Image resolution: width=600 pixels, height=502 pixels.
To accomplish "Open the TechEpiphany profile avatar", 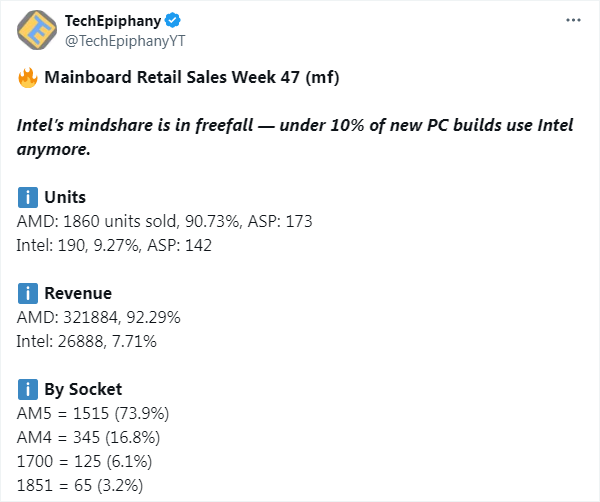I will (36, 30).
